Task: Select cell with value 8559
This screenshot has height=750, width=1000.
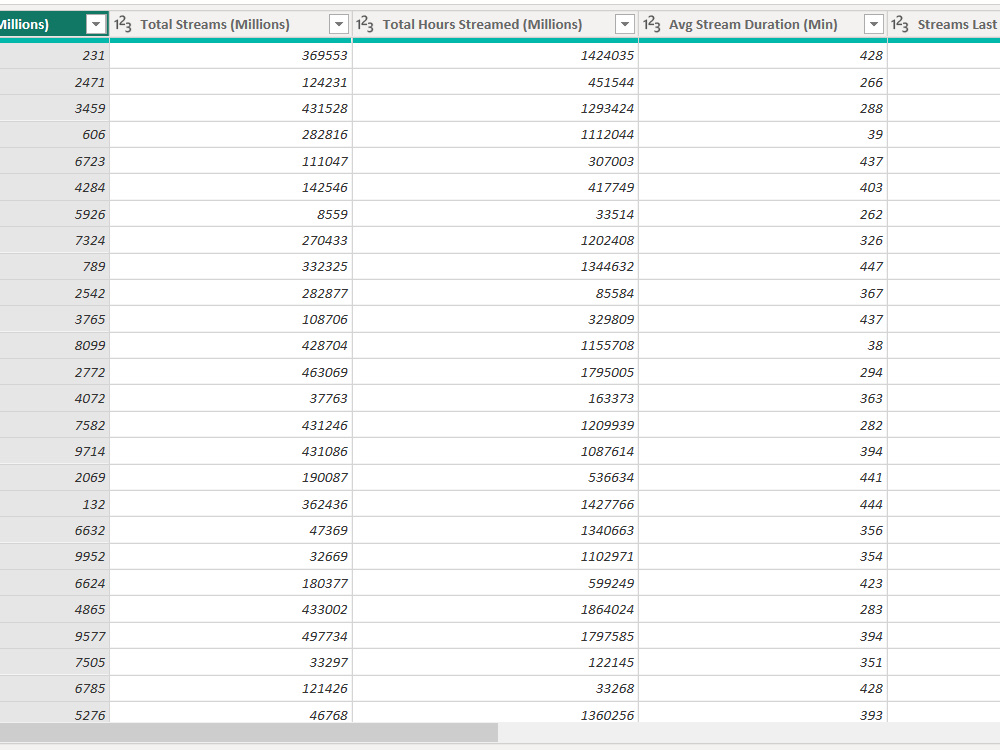Action: [x=231, y=214]
